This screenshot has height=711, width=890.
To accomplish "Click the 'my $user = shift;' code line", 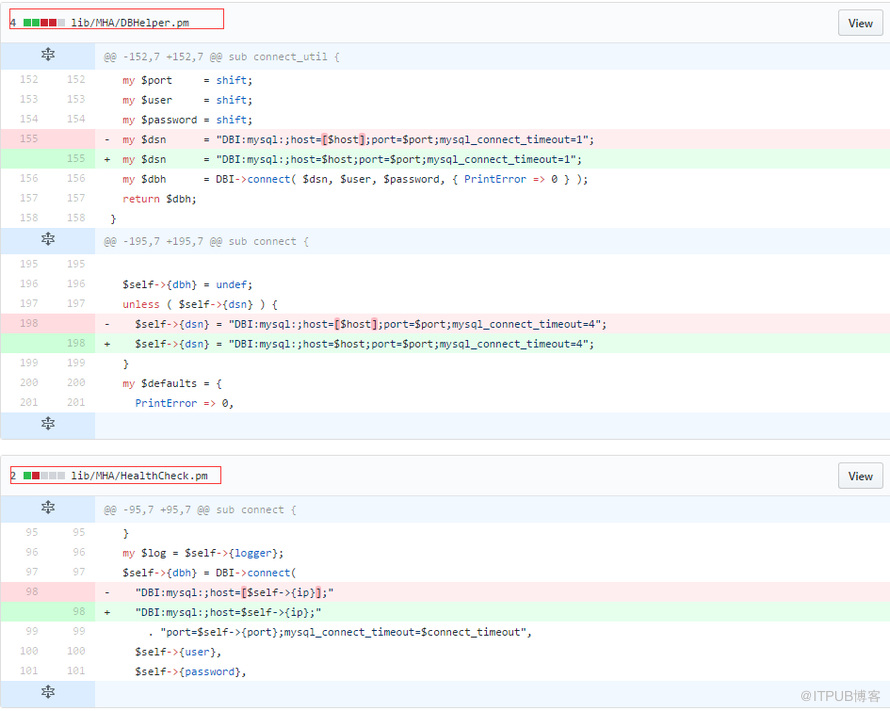I will coord(187,100).
